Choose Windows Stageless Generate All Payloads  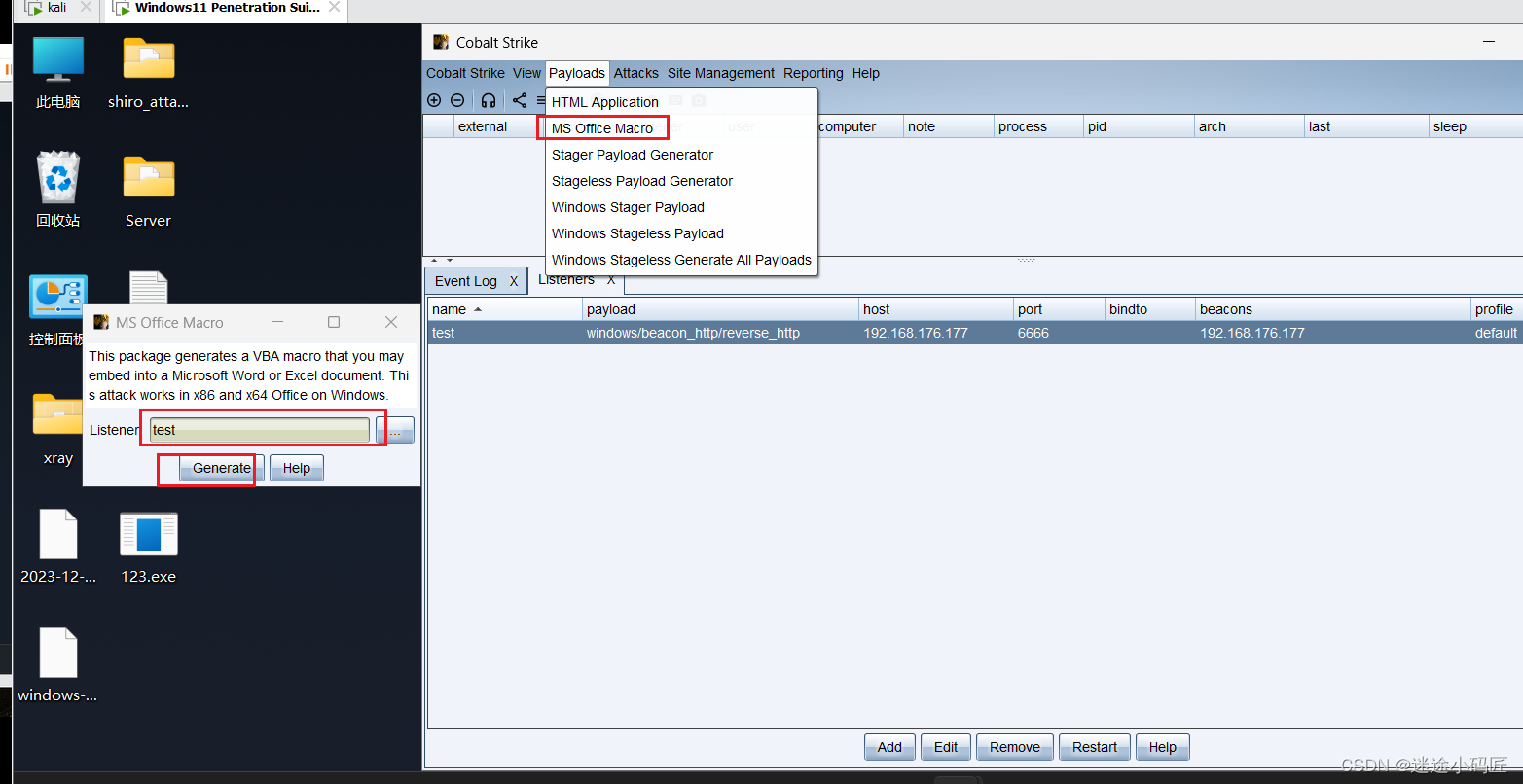pyautogui.click(x=681, y=260)
